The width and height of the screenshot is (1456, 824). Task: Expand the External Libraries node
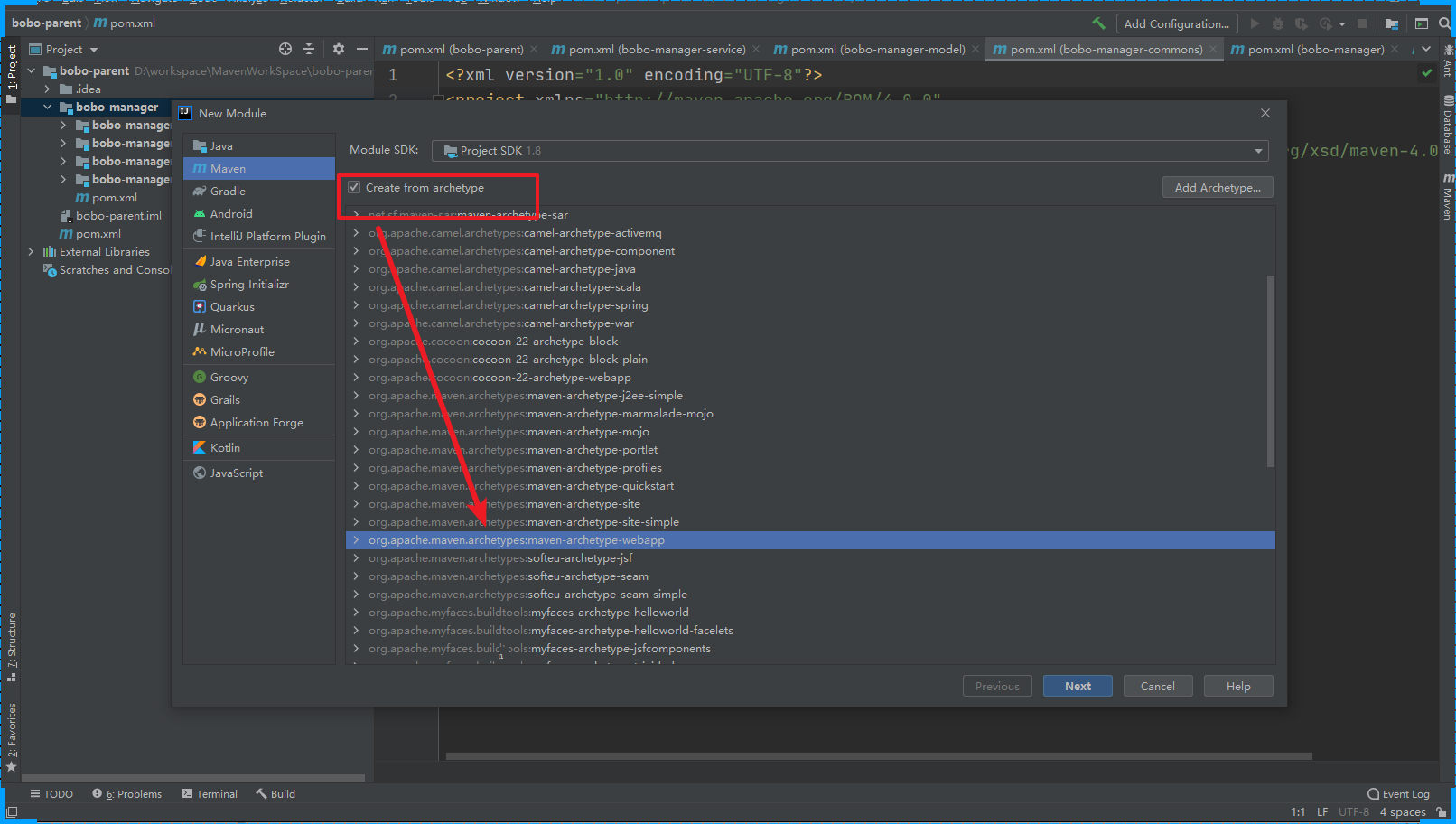[x=31, y=252]
